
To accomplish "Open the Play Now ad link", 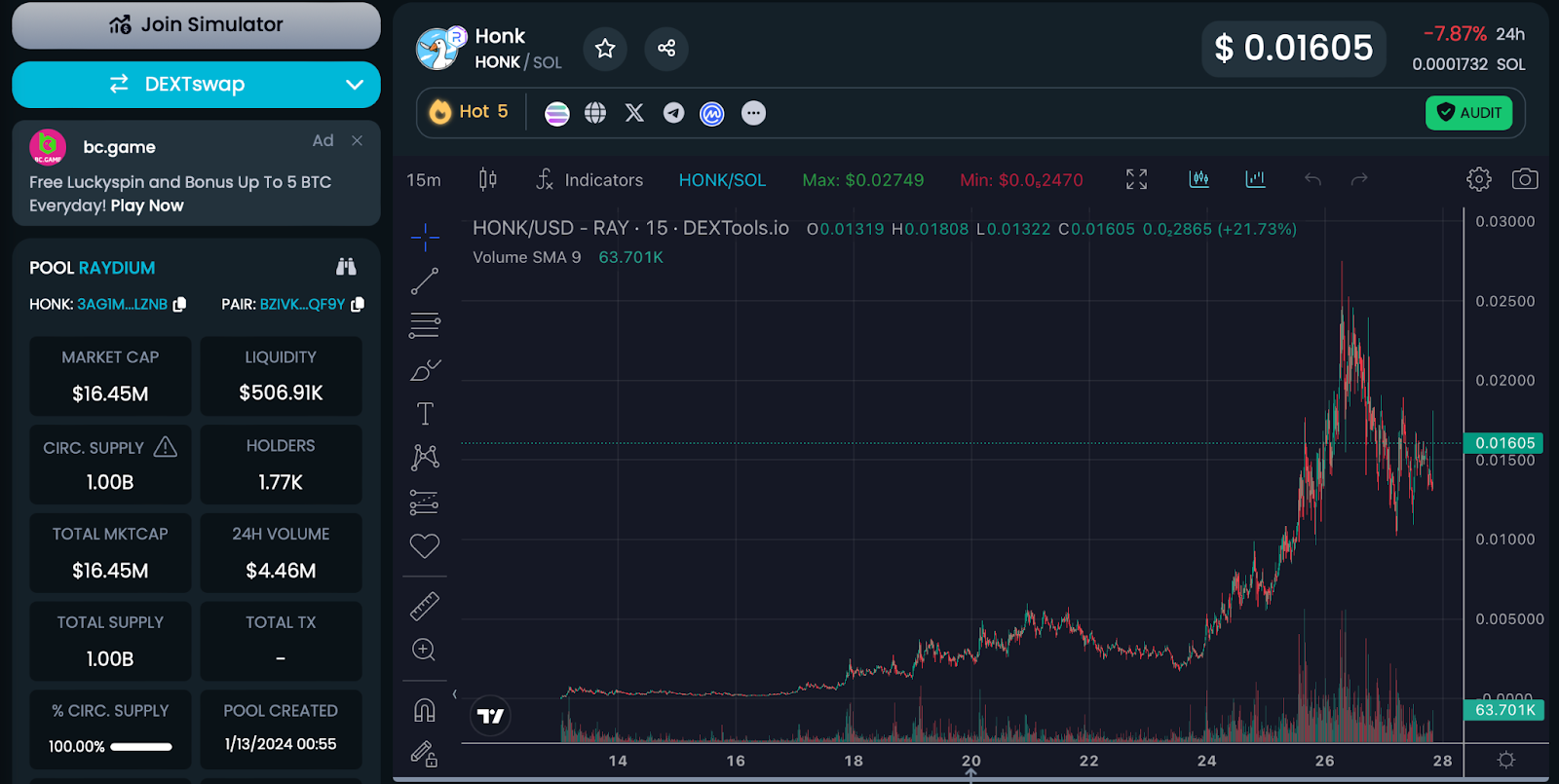I will click(x=147, y=205).
